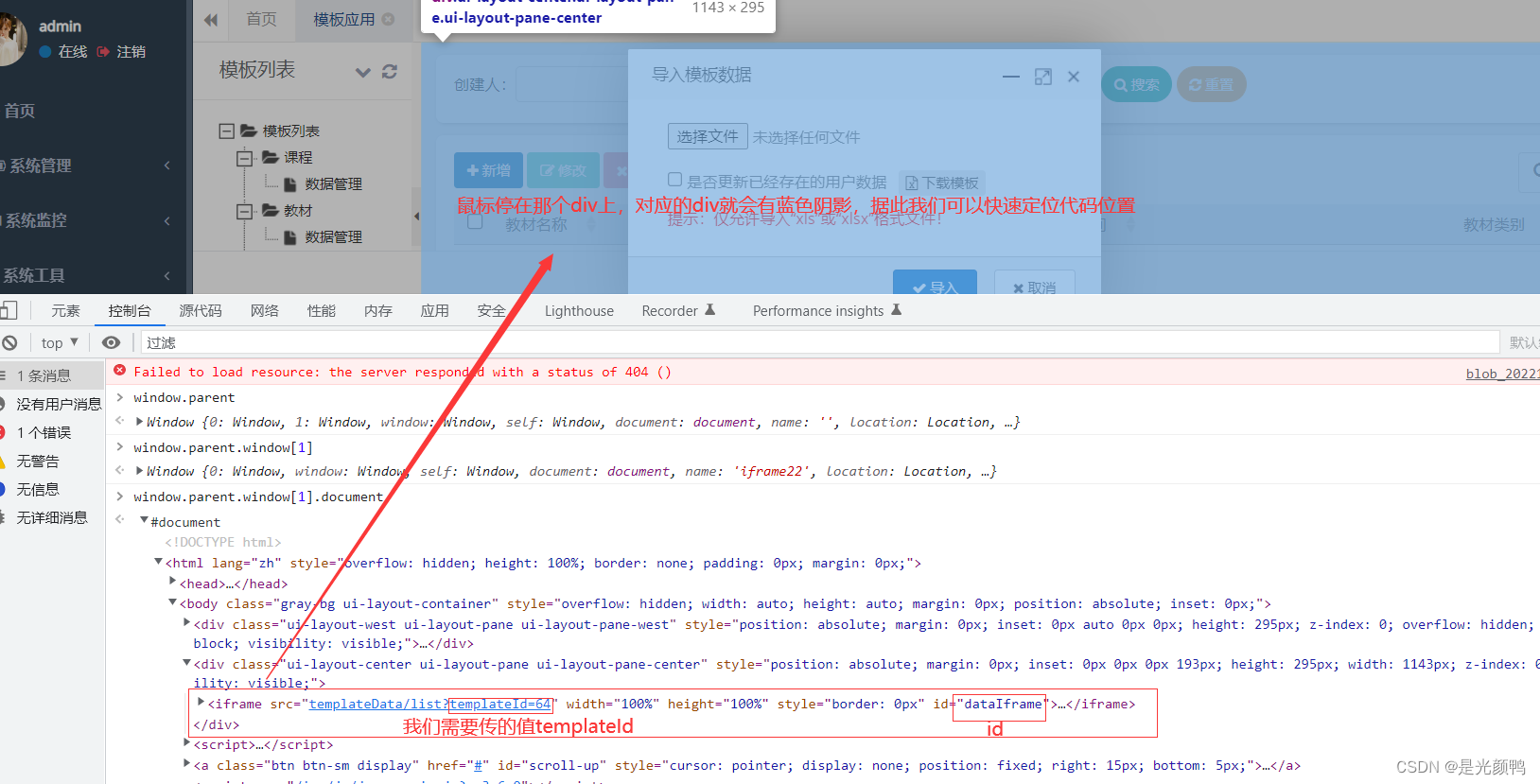Open the 元素 DevTools tab
The height and width of the screenshot is (784, 1540).
click(65, 310)
